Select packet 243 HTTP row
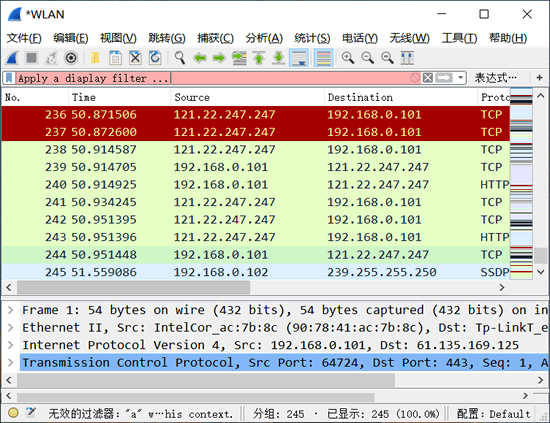Viewport: 550px width, 423px height. coord(256,237)
